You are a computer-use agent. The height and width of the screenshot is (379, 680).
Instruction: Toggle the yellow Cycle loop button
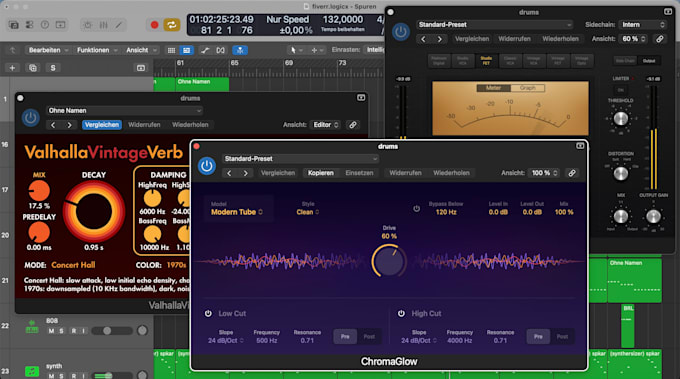click(172, 25)
